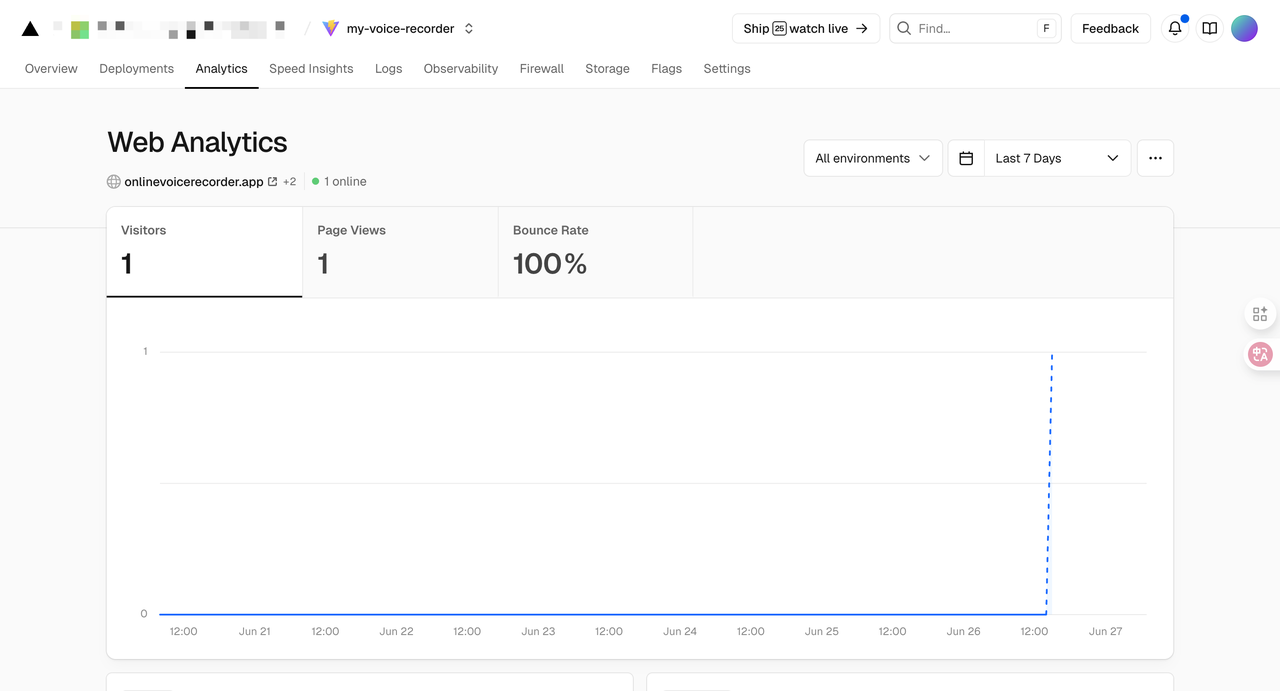Viewport: 1280px width, 691px height.
Task: Click the translate extension floating icon
Action: pos(1260,355)
